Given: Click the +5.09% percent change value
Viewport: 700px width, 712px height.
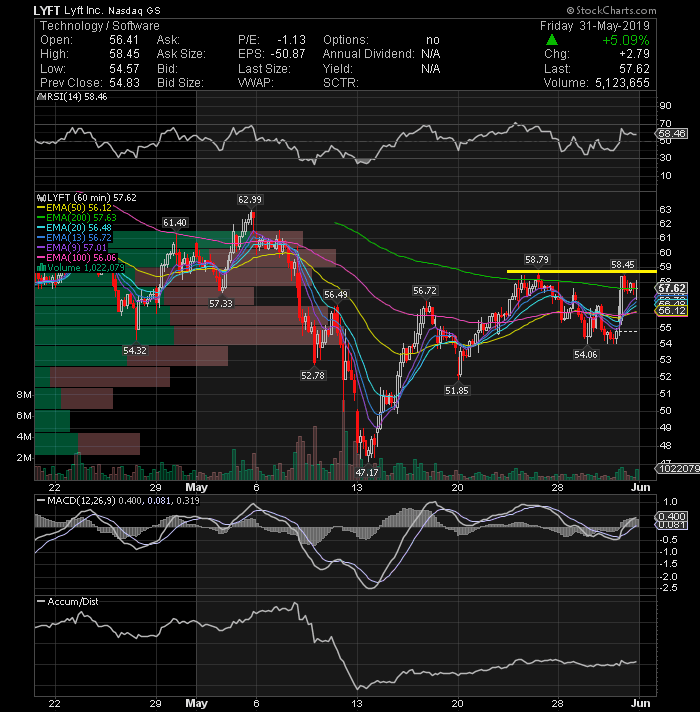Looking at the screenshot, I should click(x=626, y=40).
